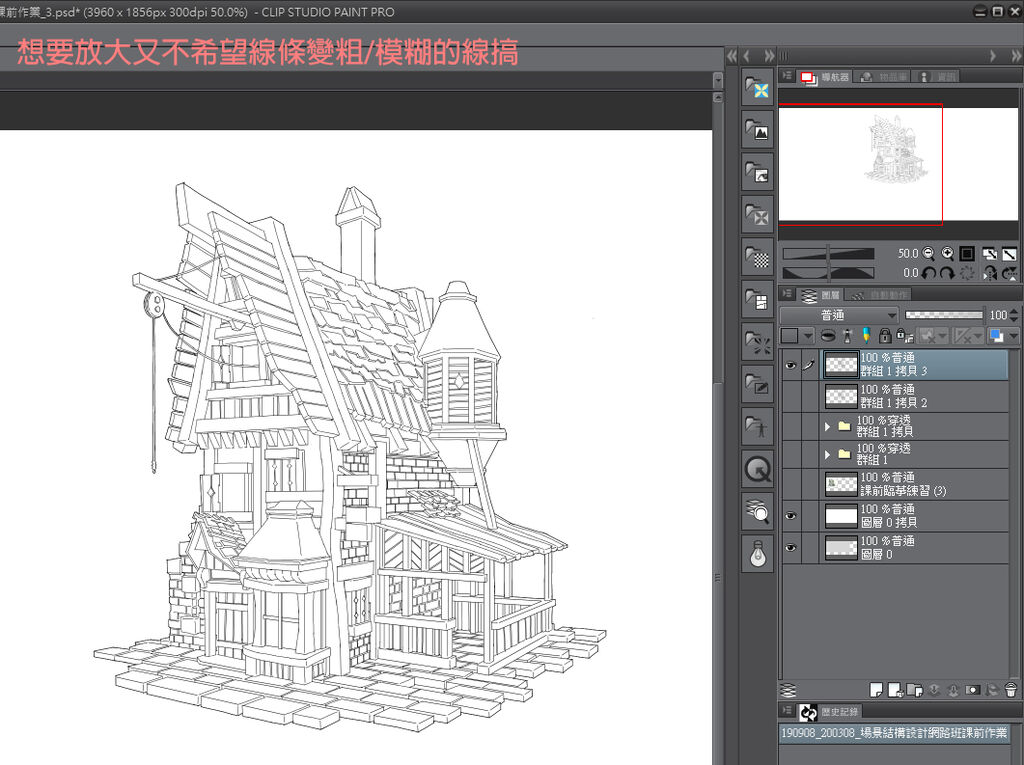This screenshot has height=765, width=1024.
Task: Create a new layer folder
Action: [x=915, y=690]
